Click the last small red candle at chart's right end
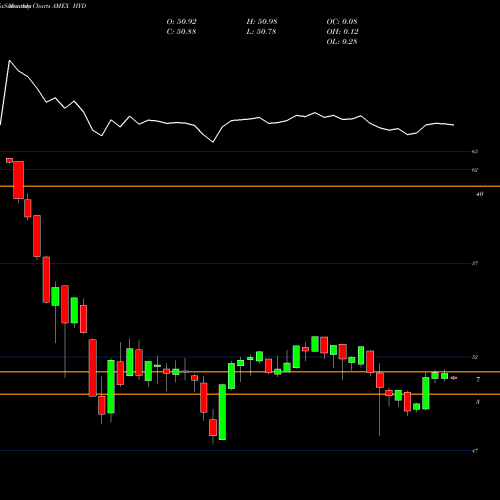This screenshot has height=500, width=500. pyautogui.click(x=454, y=378)
